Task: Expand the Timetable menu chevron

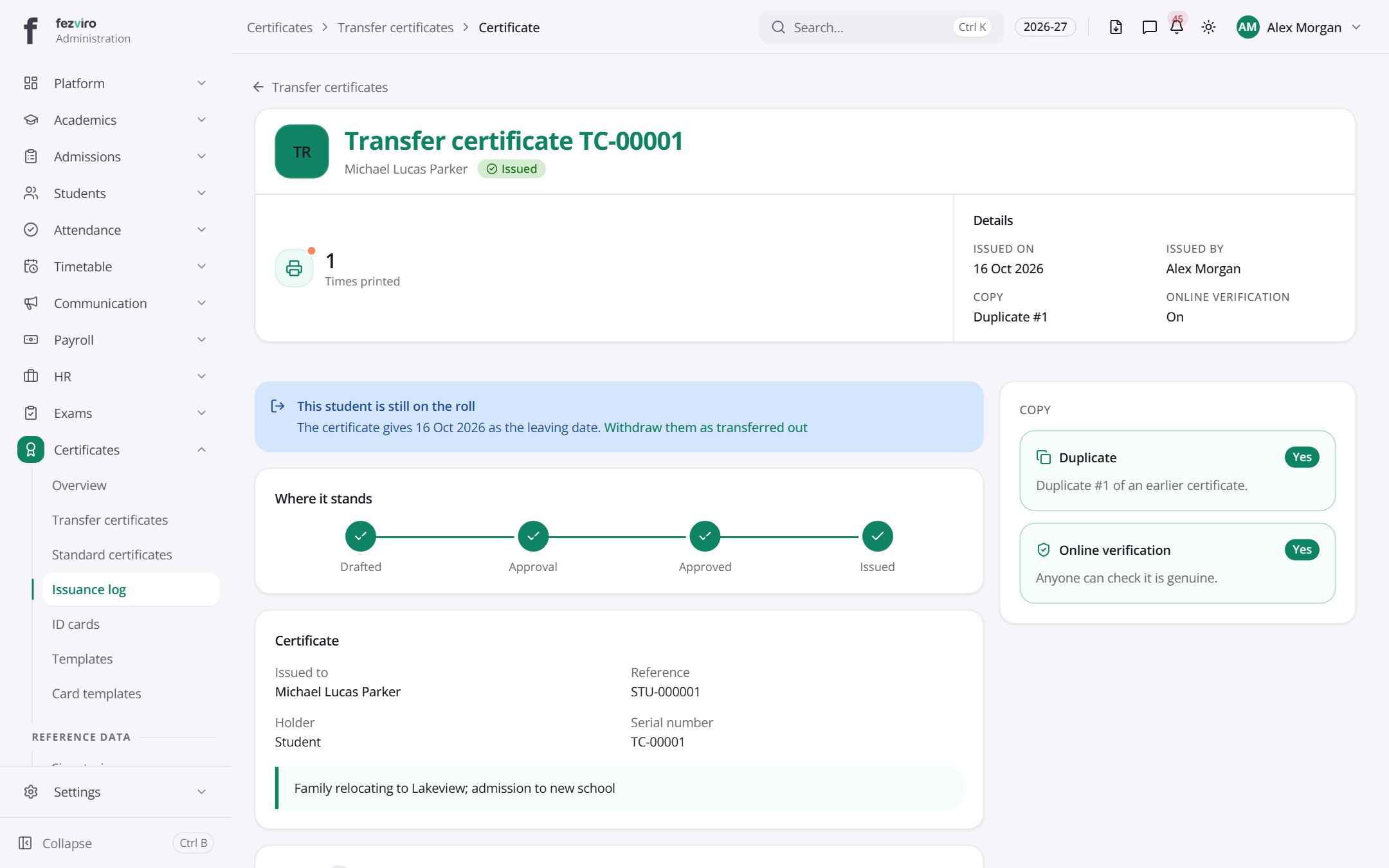Action: point(201,266)
